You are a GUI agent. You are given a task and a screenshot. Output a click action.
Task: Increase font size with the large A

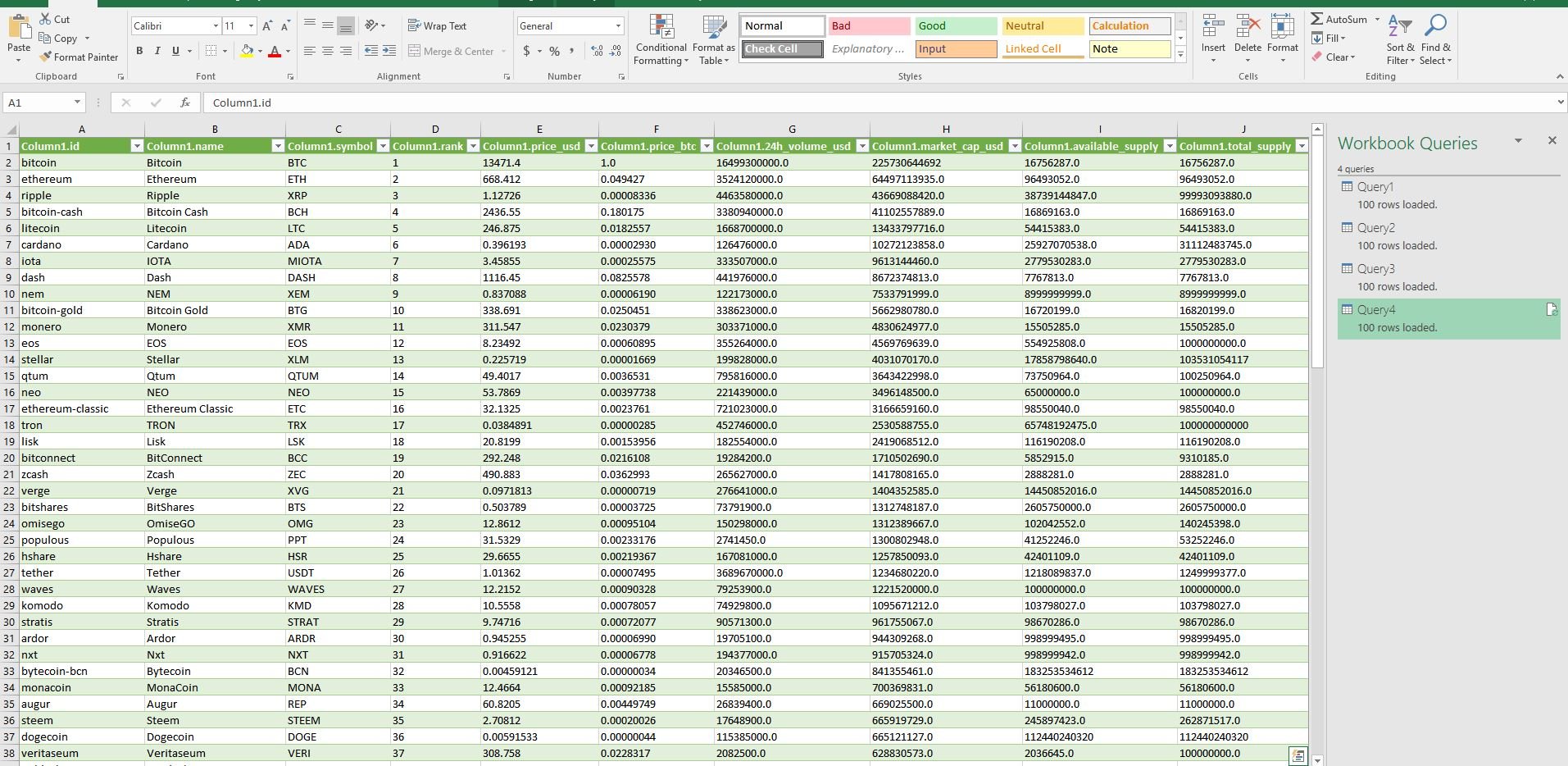[x=267, y=26]
